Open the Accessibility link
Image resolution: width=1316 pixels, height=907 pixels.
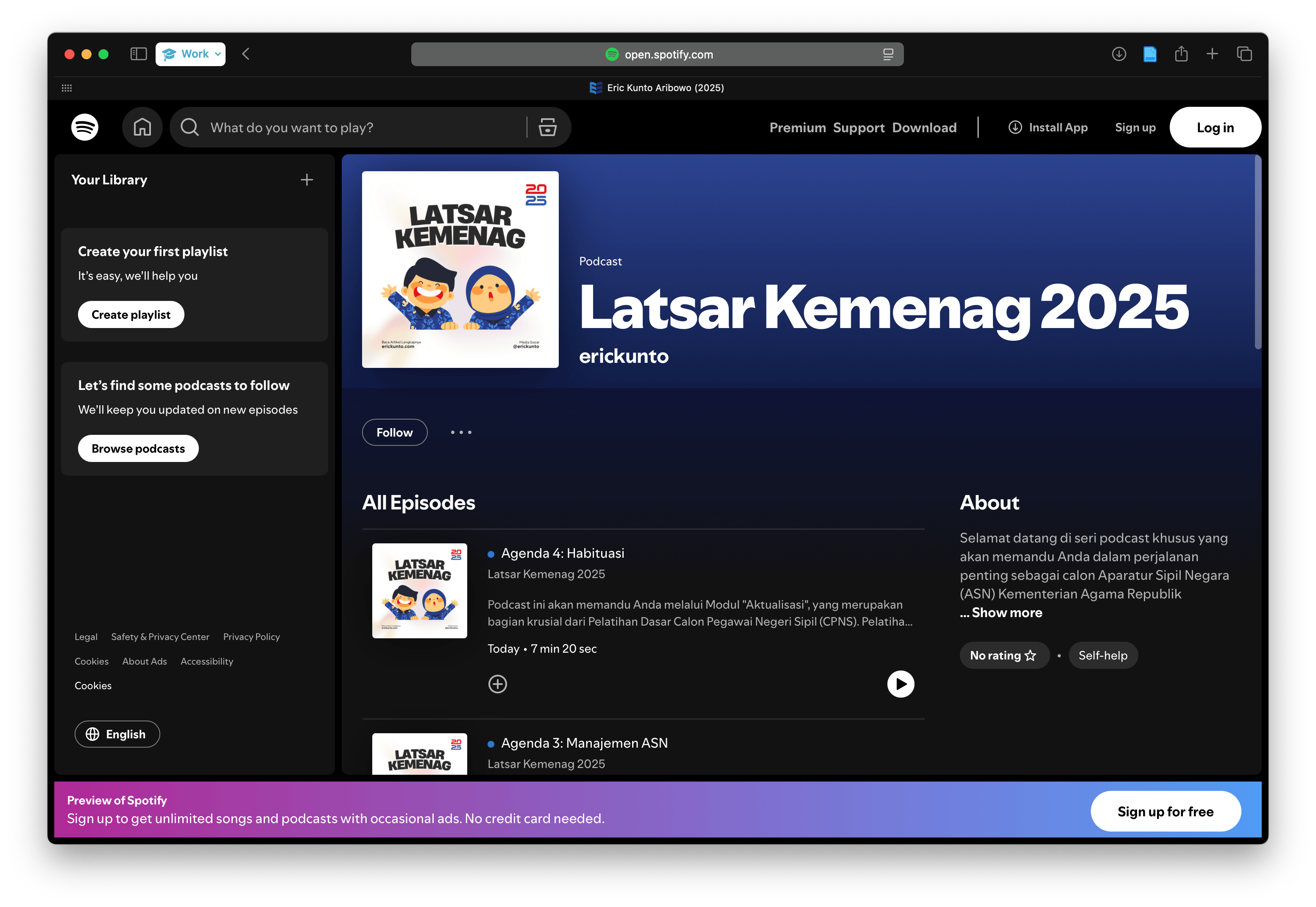tap(207, 662)
